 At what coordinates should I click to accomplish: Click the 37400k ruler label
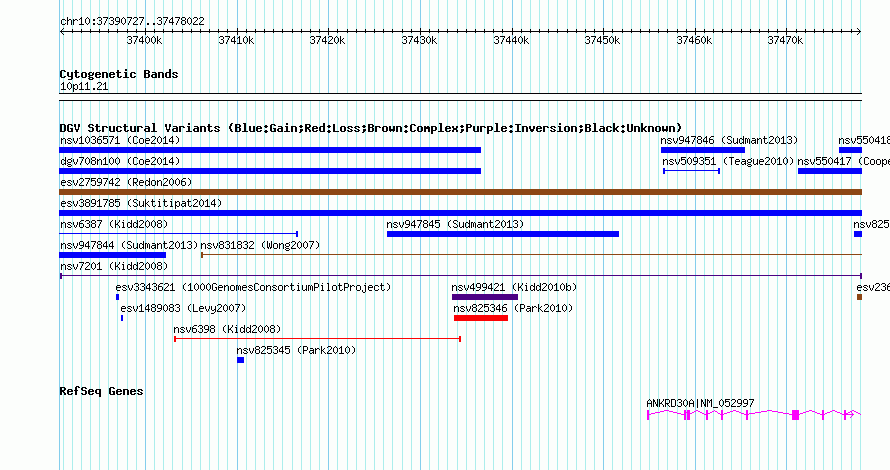click(x=144, y=40)
